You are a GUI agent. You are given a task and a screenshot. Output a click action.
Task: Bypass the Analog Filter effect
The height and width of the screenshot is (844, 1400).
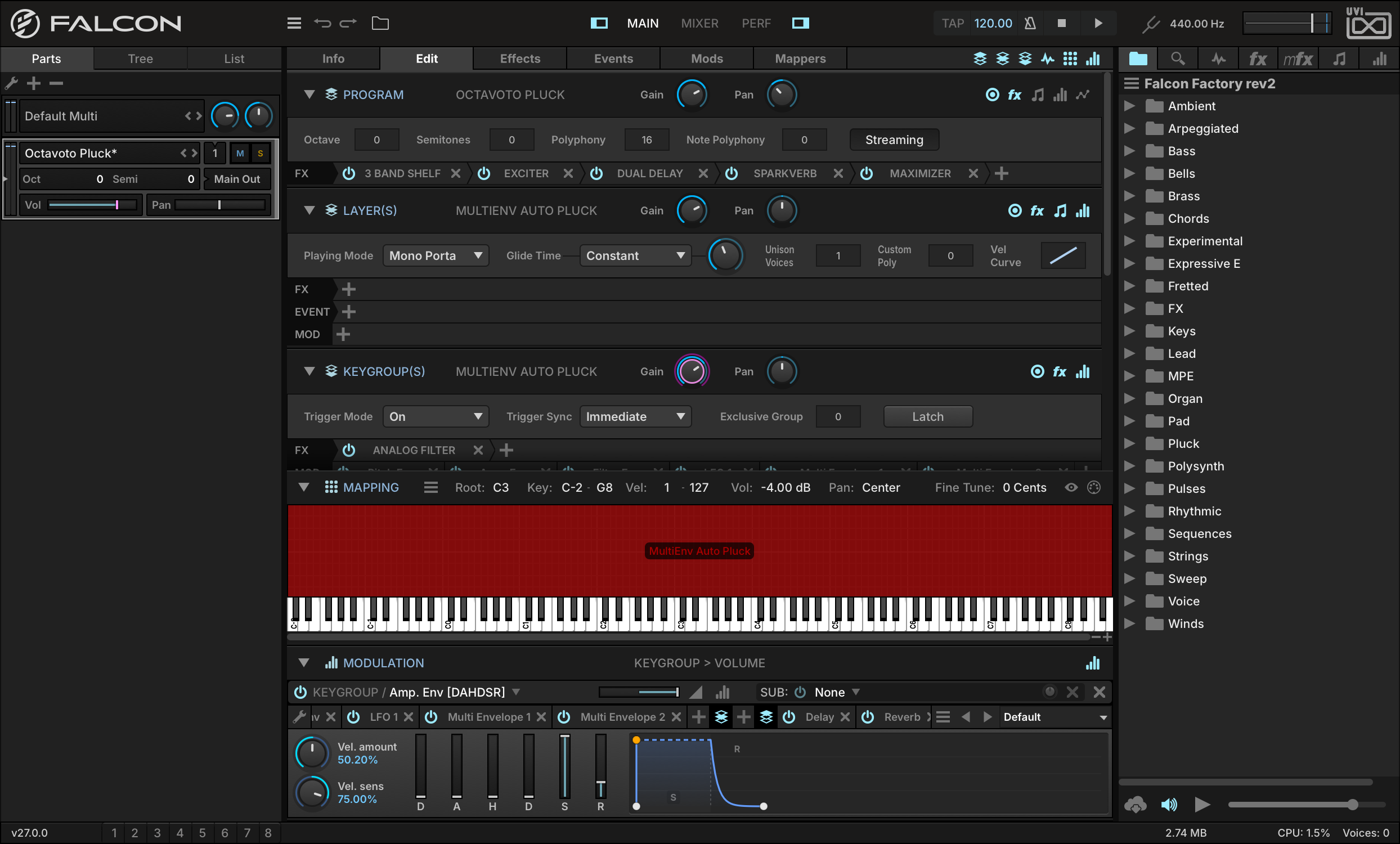[x=348, y=450]
